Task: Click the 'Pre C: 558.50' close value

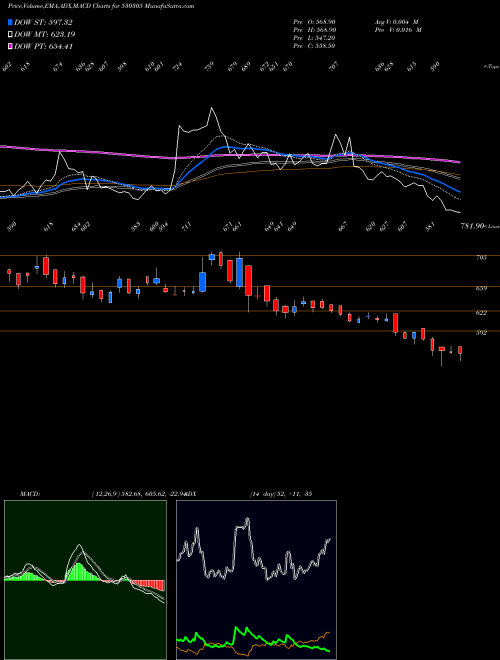Action: coord(314,45)
